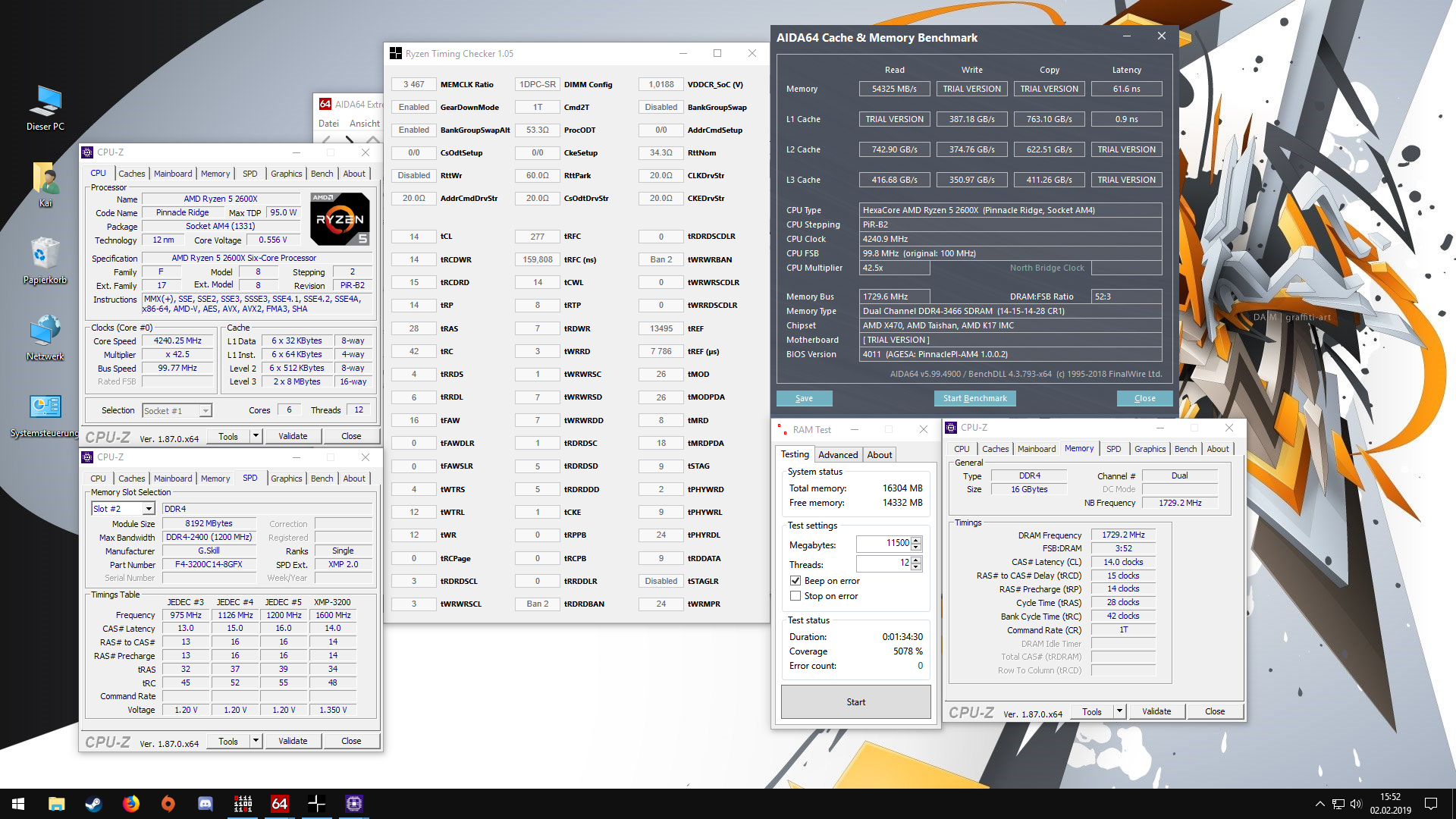
Task: Expand the Slot #2 memory slot dropdown
Action: pos(149,509)
